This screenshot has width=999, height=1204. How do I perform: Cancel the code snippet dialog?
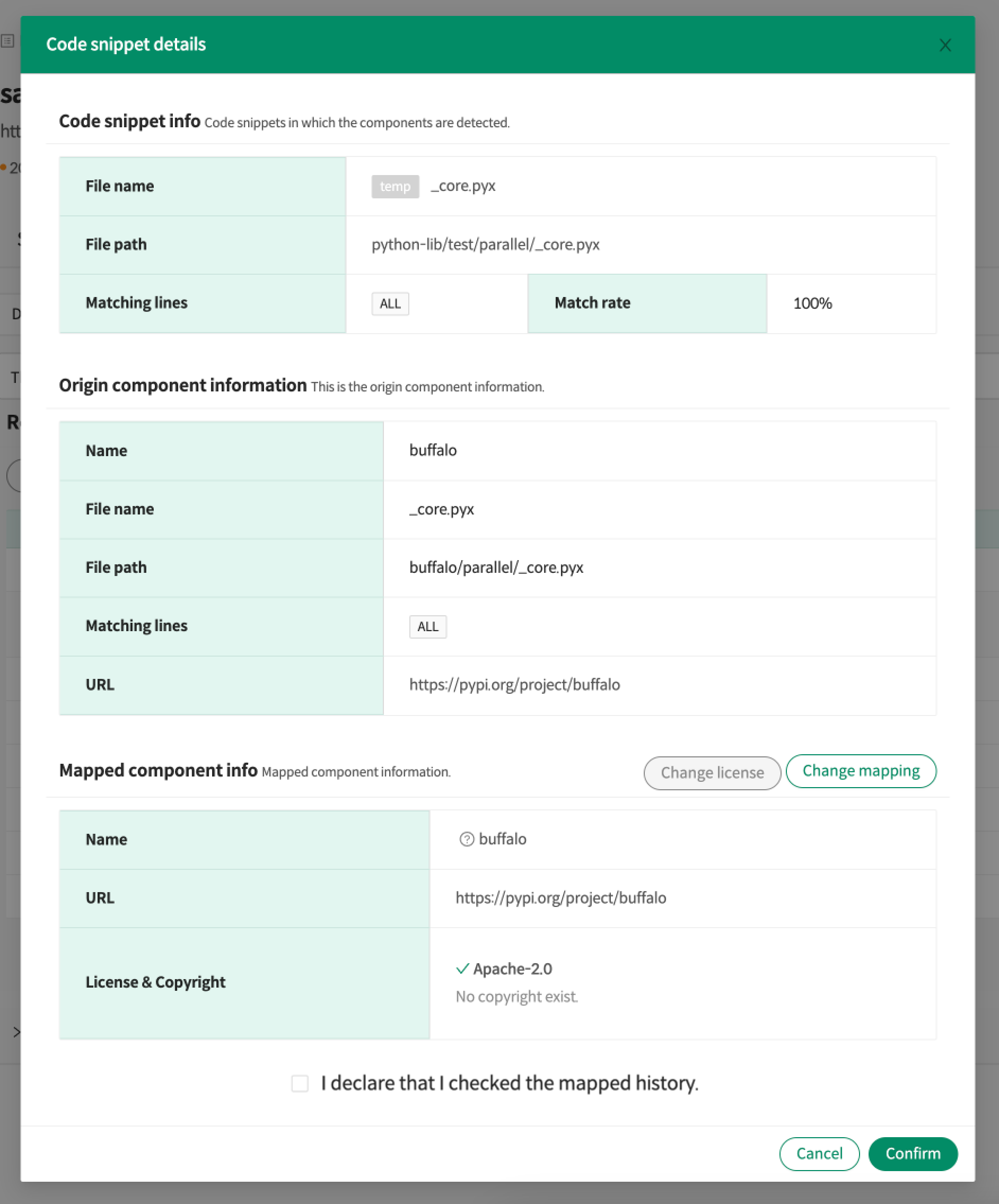click(819, 1154)
